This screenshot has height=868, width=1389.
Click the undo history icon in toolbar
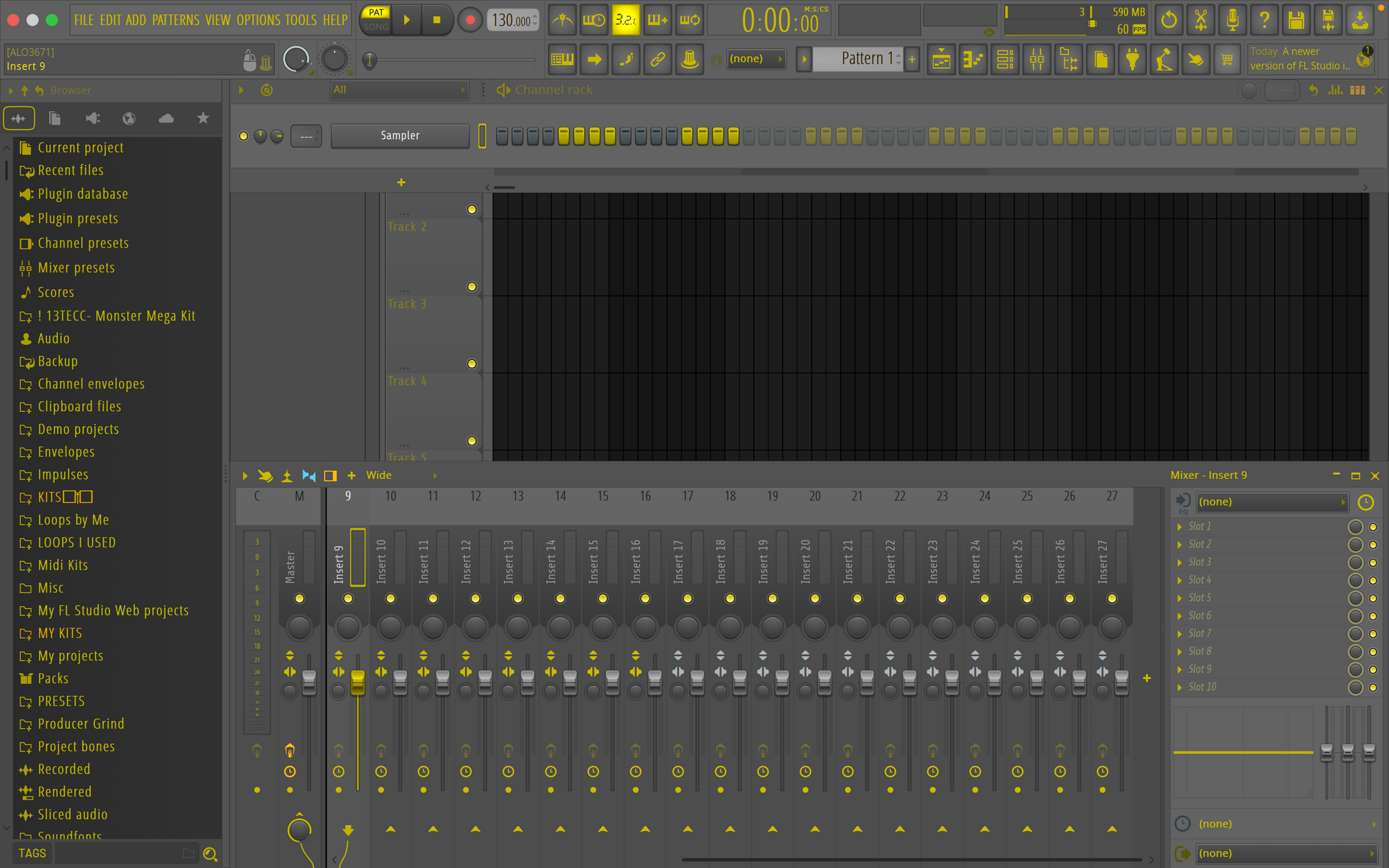click(1168, 20)
